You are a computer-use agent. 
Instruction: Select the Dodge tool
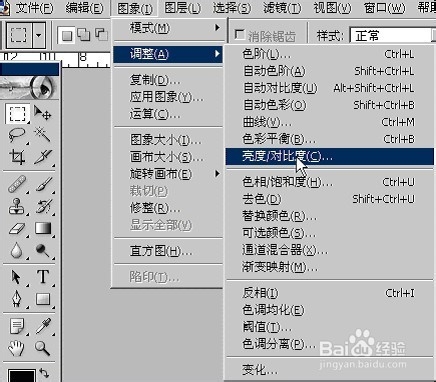(43, 250)
